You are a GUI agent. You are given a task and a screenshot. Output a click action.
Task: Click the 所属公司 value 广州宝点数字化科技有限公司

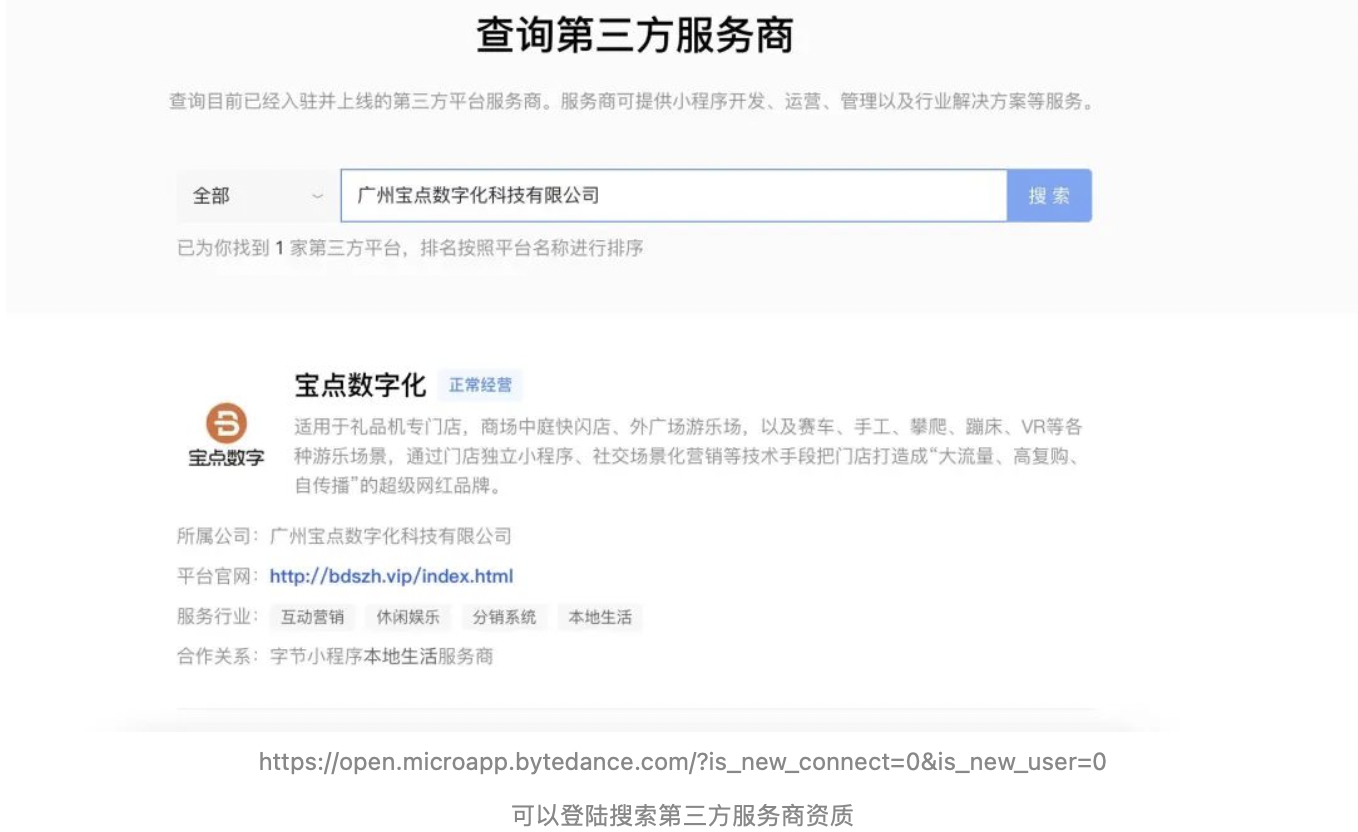click(x=391, y=536)
